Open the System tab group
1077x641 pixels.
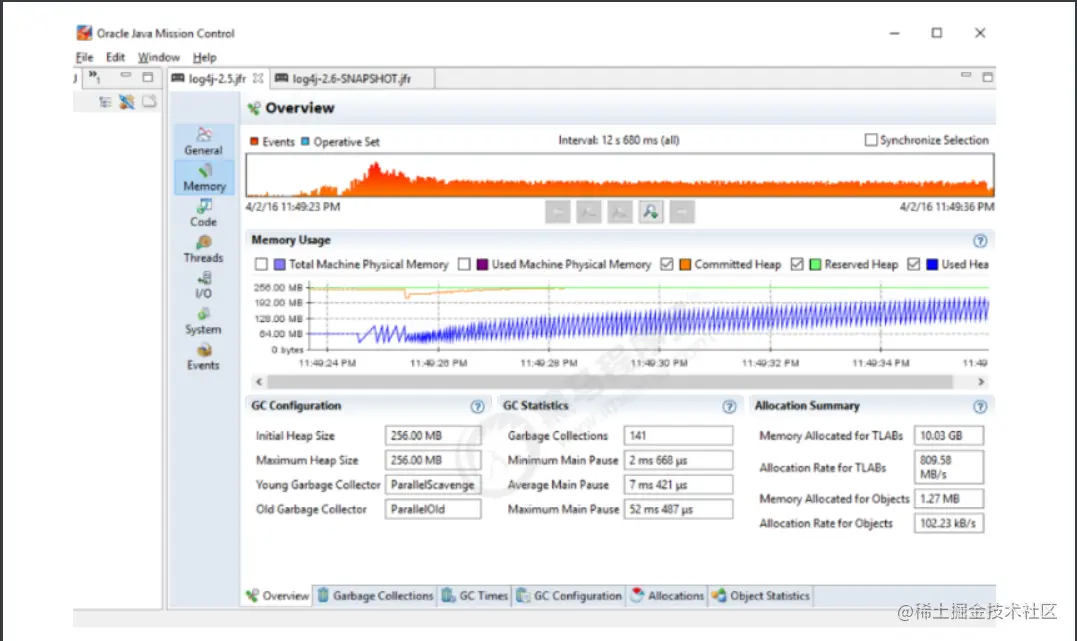203,321
